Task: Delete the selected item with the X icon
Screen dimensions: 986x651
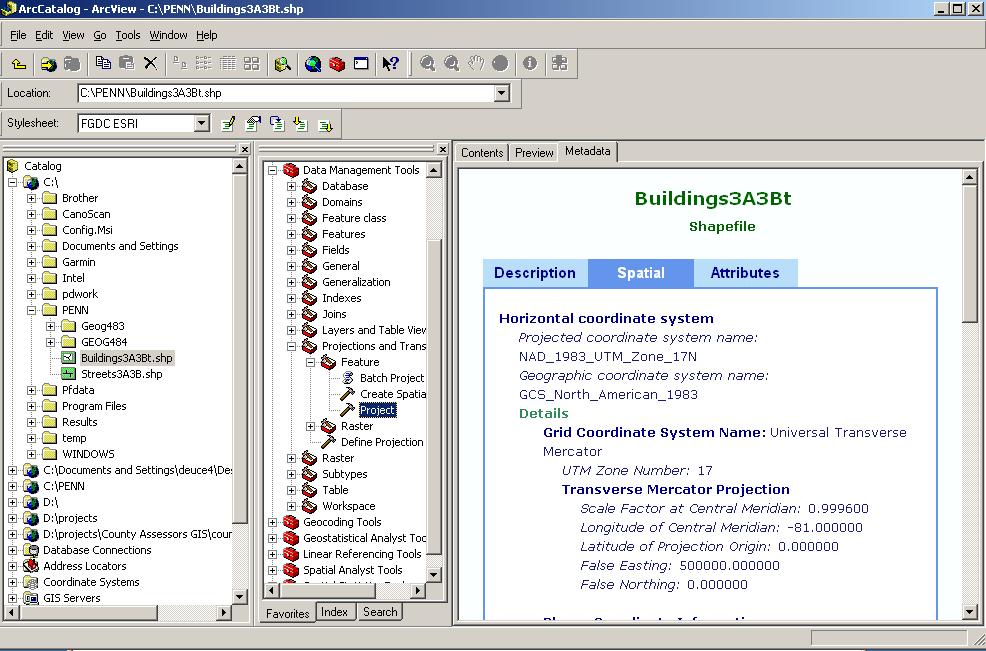Action: point(150,63)
